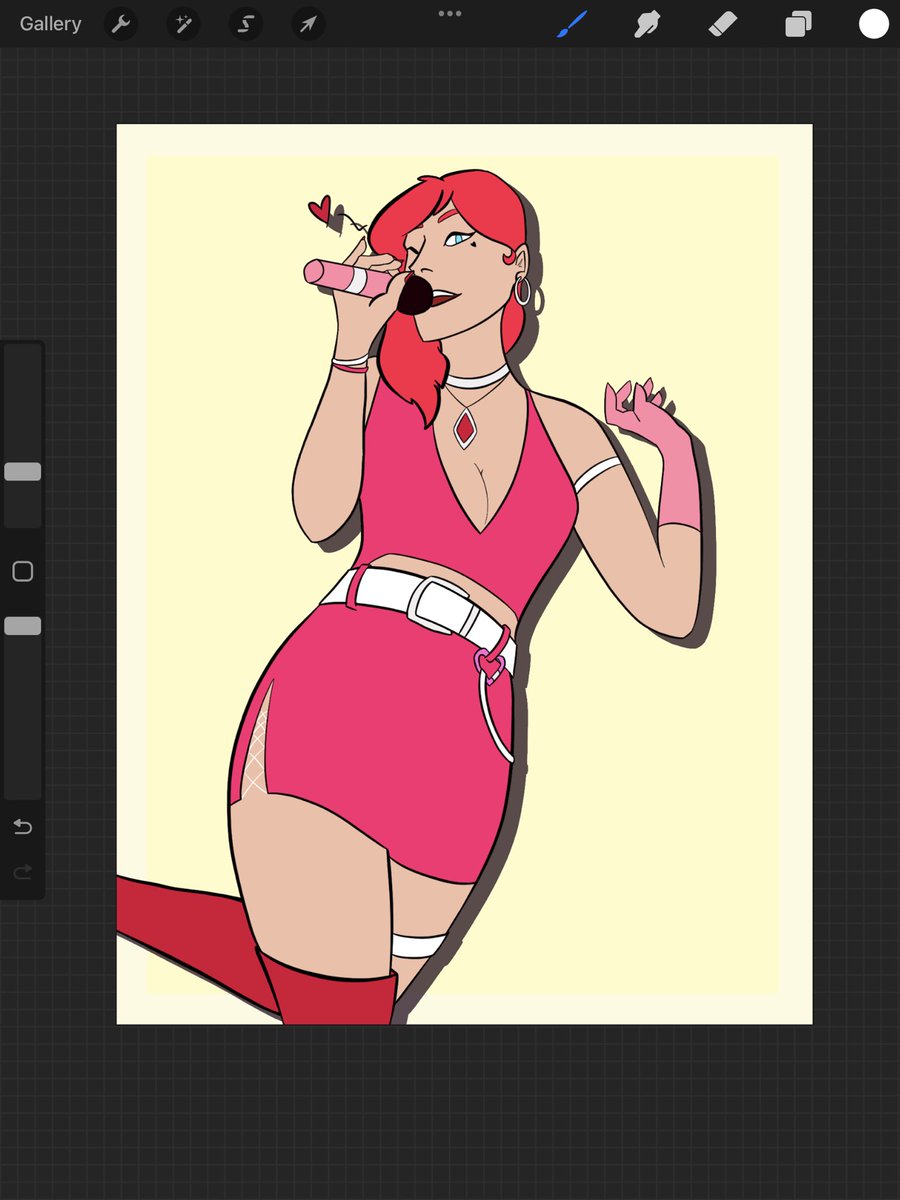The image size is (900, 1200).
Task: Toggle the Brush tool active state
Action: tap(571, 23)
